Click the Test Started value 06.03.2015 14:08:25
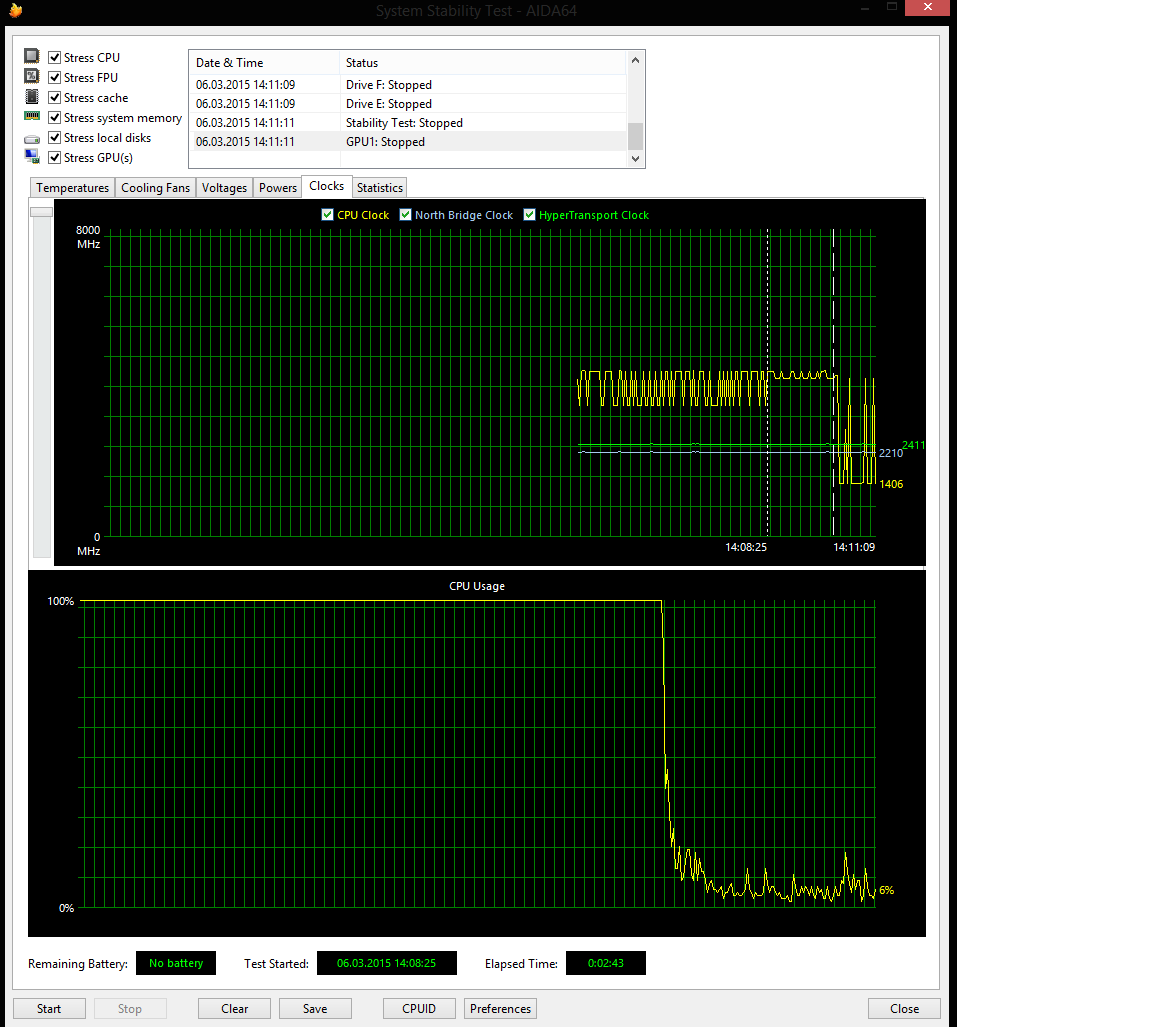Image resolution: width=1152 pixels, height=1027 pixels. (386, 963)
